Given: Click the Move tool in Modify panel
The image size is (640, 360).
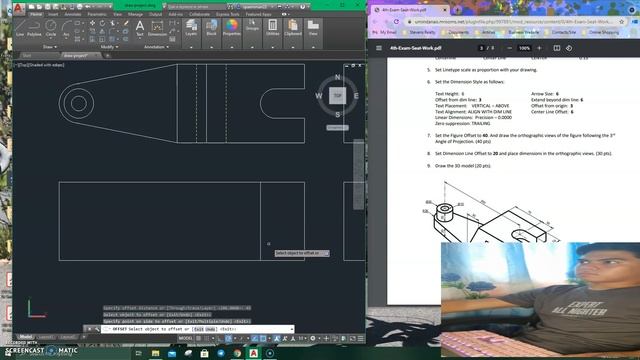Looking at the screenshot, I should coord(92,23).
